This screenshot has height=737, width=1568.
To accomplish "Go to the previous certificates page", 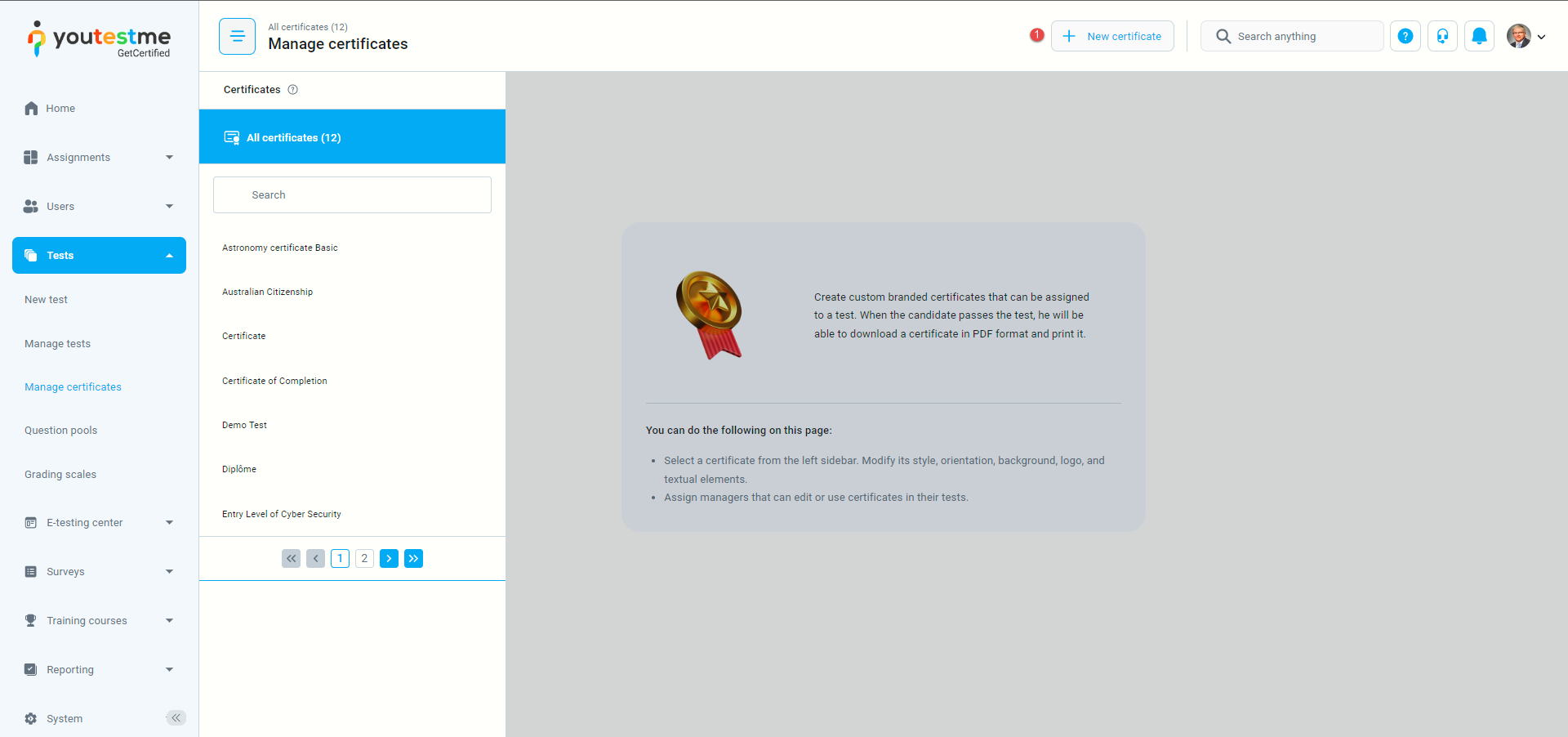I will pyautogui.click(x=316, y=559).
